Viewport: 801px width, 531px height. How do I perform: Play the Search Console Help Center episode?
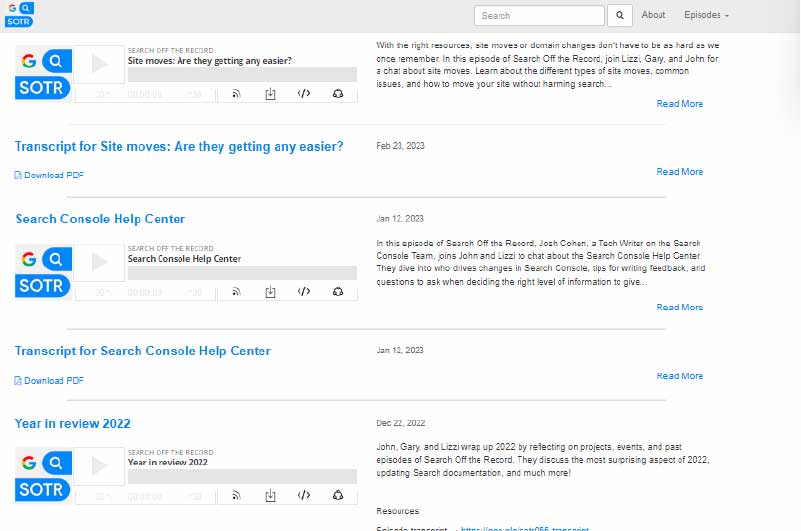tap(100, 262)
